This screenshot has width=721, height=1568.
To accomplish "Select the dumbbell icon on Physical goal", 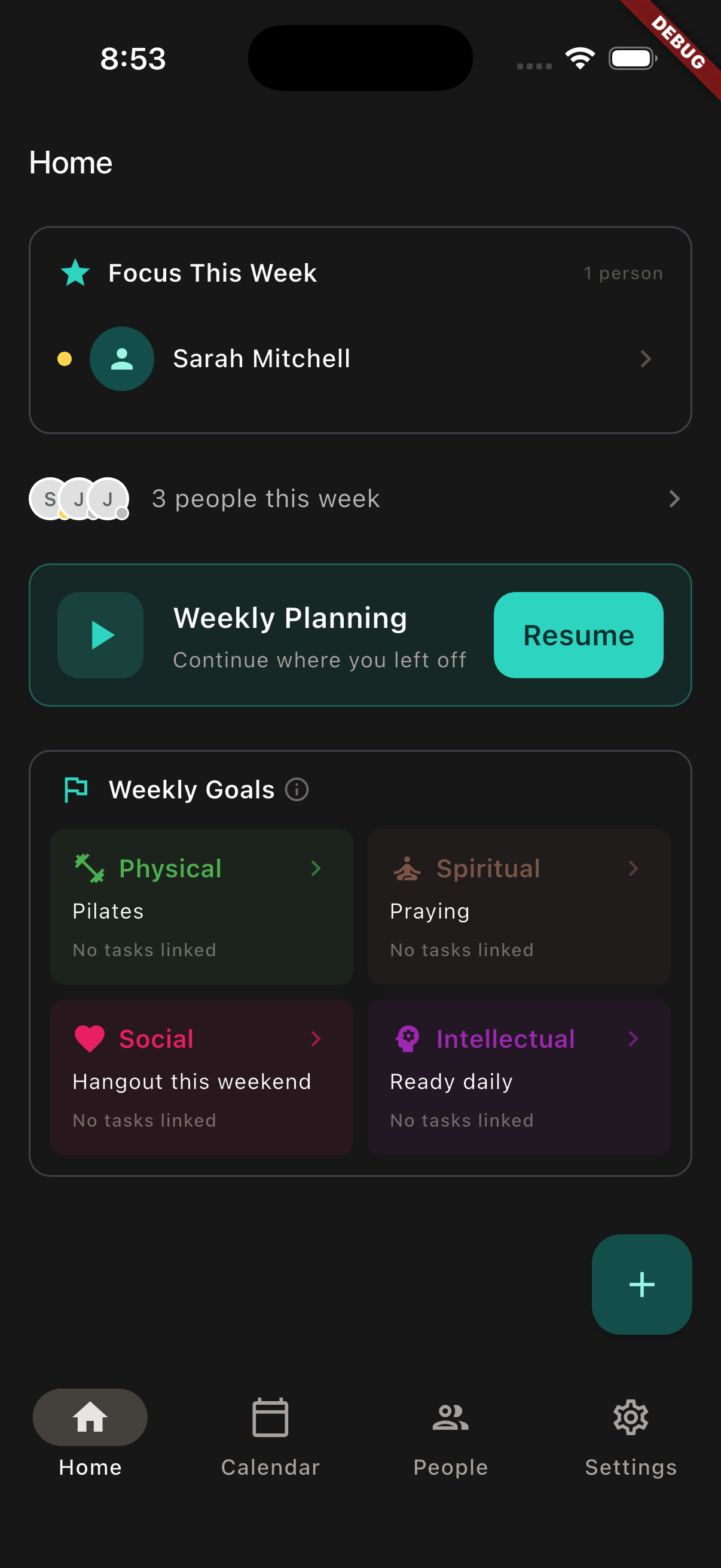I will [88, 868].
